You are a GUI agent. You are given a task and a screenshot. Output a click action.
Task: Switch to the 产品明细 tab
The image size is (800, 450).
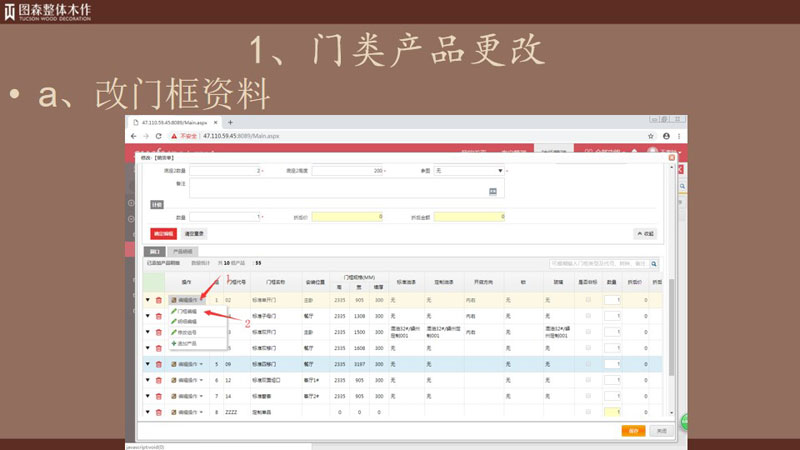181,251
